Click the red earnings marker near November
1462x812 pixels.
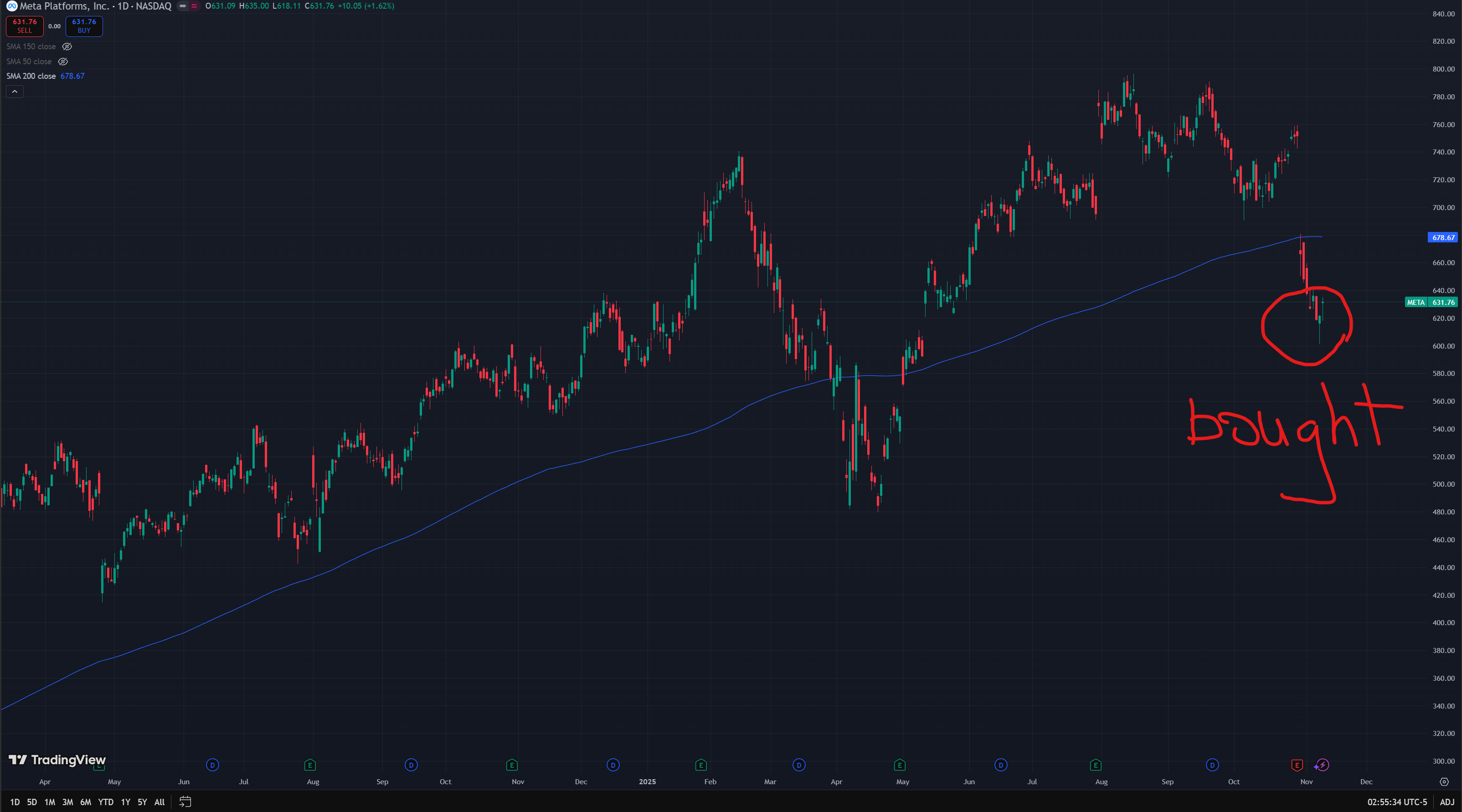click(x=1297, y=765)
